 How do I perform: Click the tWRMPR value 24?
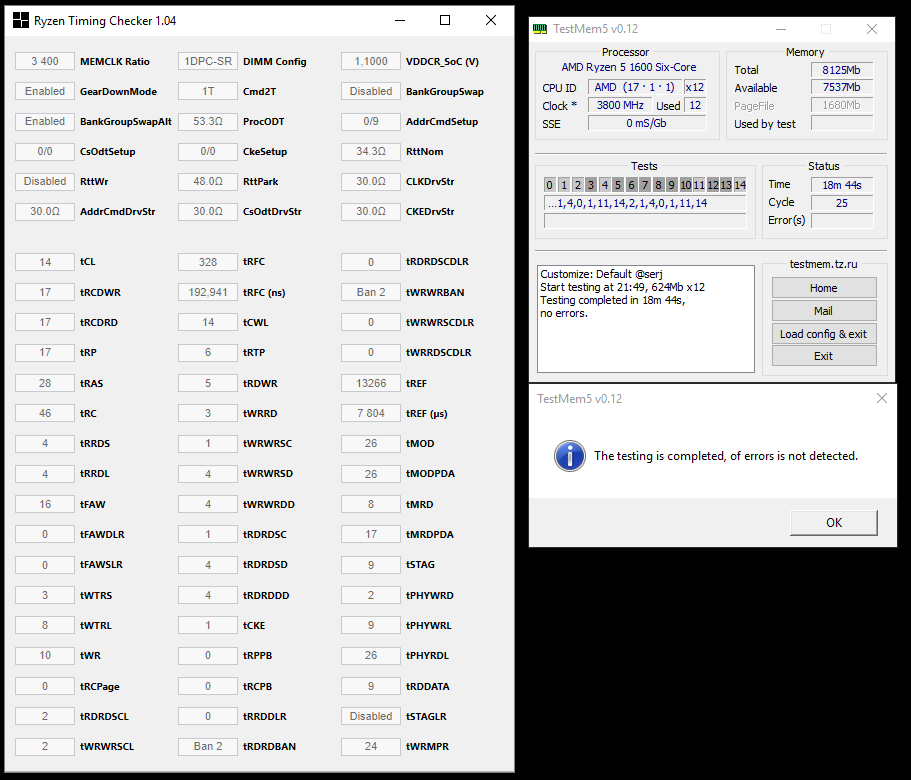[x=371, y=746]
